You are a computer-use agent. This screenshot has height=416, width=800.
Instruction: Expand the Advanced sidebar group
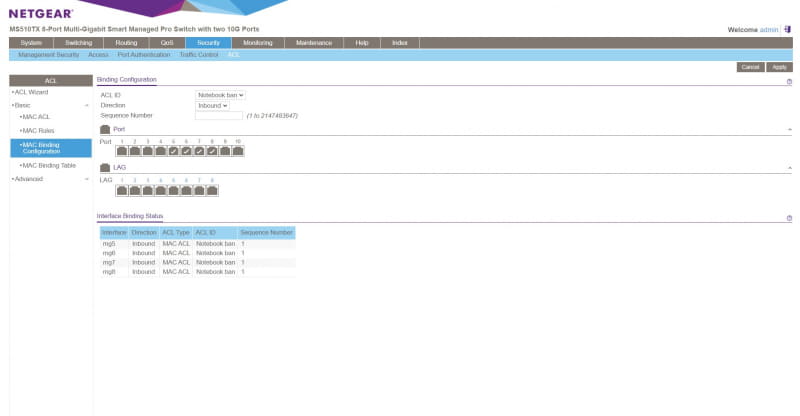click(87, 179)
